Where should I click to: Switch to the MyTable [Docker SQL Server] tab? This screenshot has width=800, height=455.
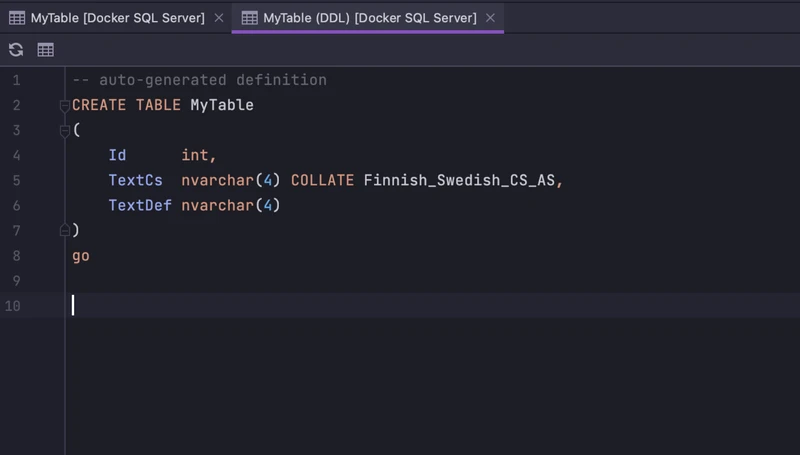click(x=117, y=18)
